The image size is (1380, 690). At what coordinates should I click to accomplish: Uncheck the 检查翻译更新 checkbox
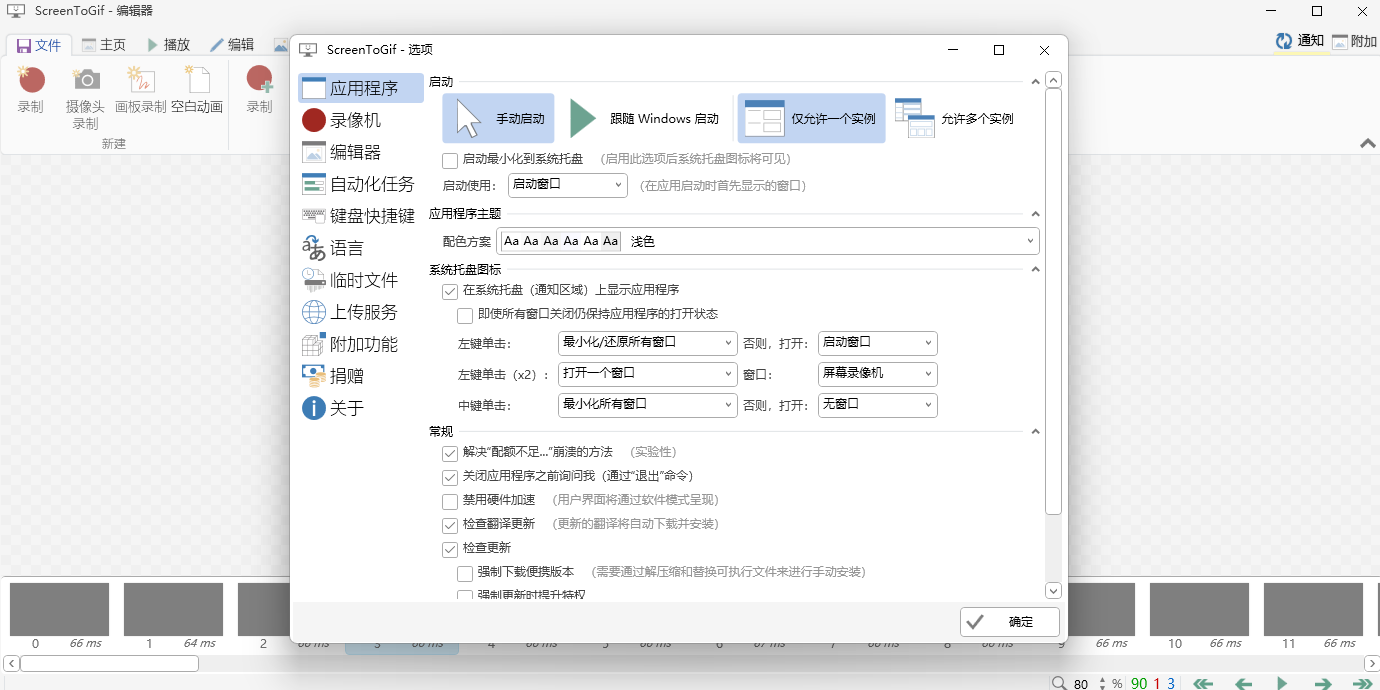450,525
